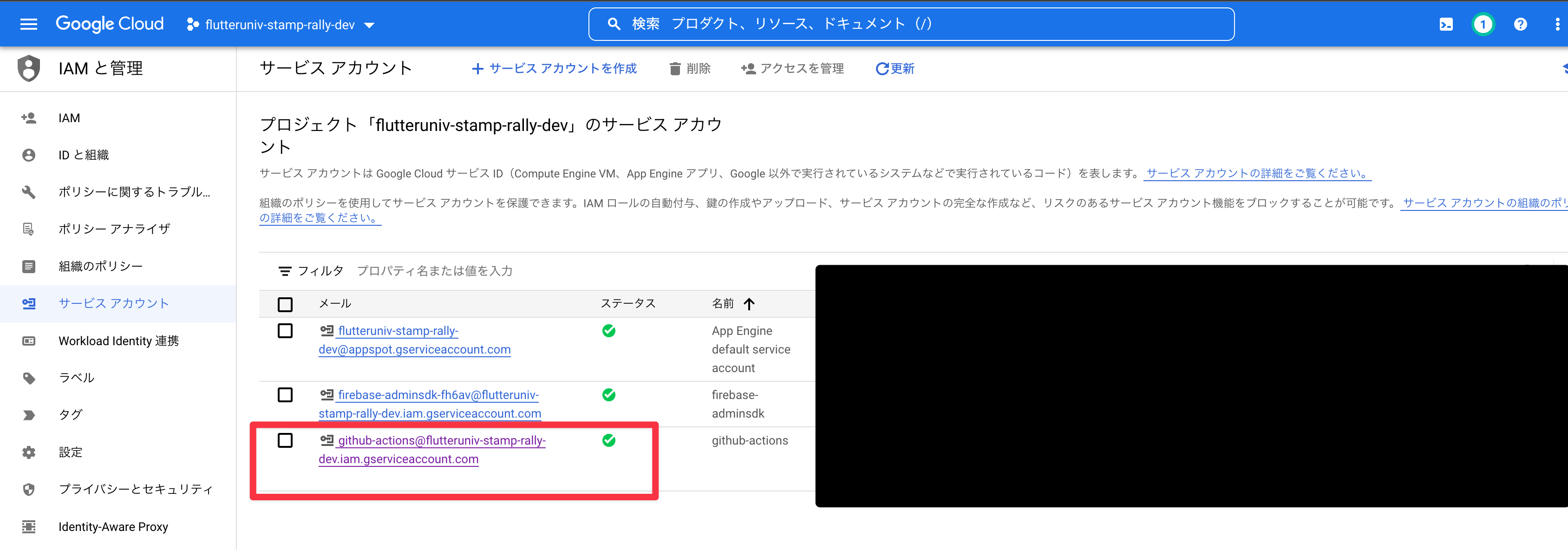Screen dimensions: 1568x550
Task: Open the navigation hamburger menu
Action: tap(29, 24)
